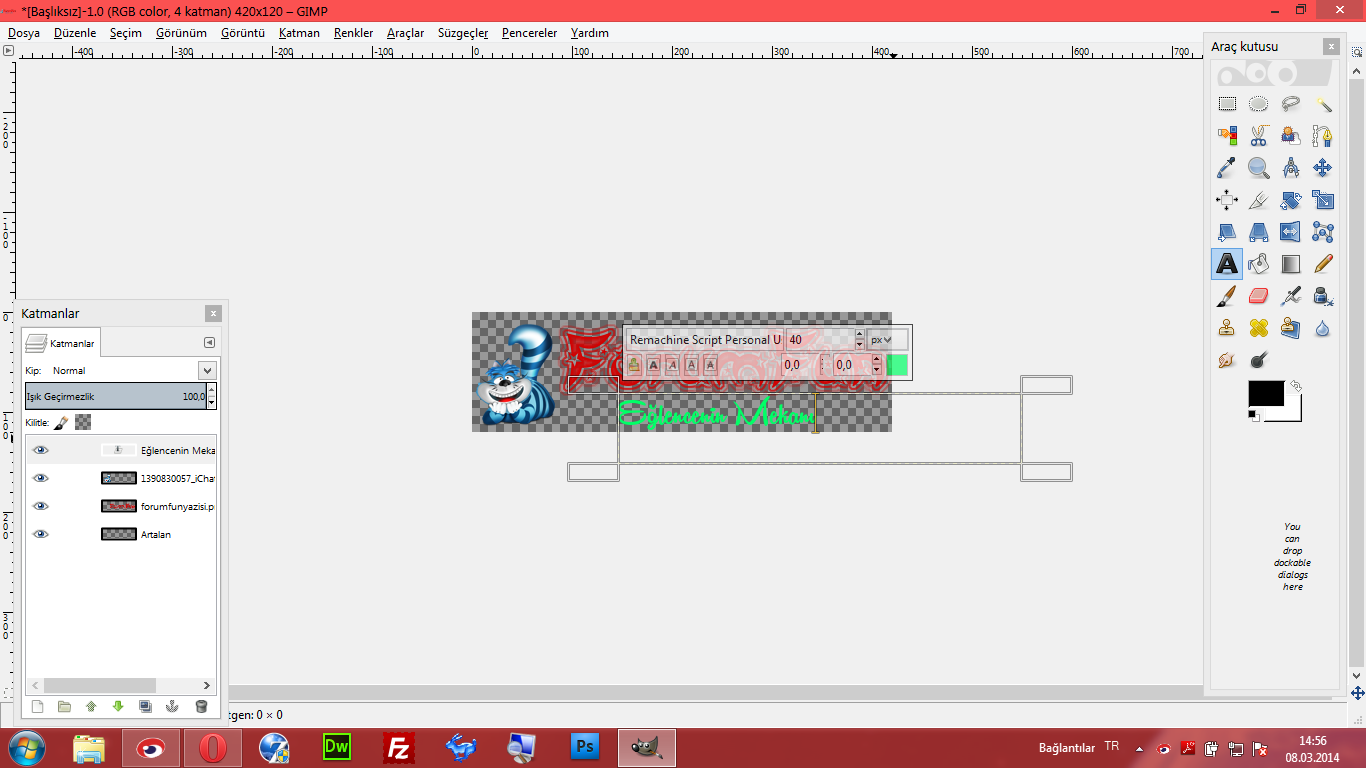Viewport: 1366px width, 768px height.
Task: Select the Airbrush tool
Action: [x=1291, y=296]
